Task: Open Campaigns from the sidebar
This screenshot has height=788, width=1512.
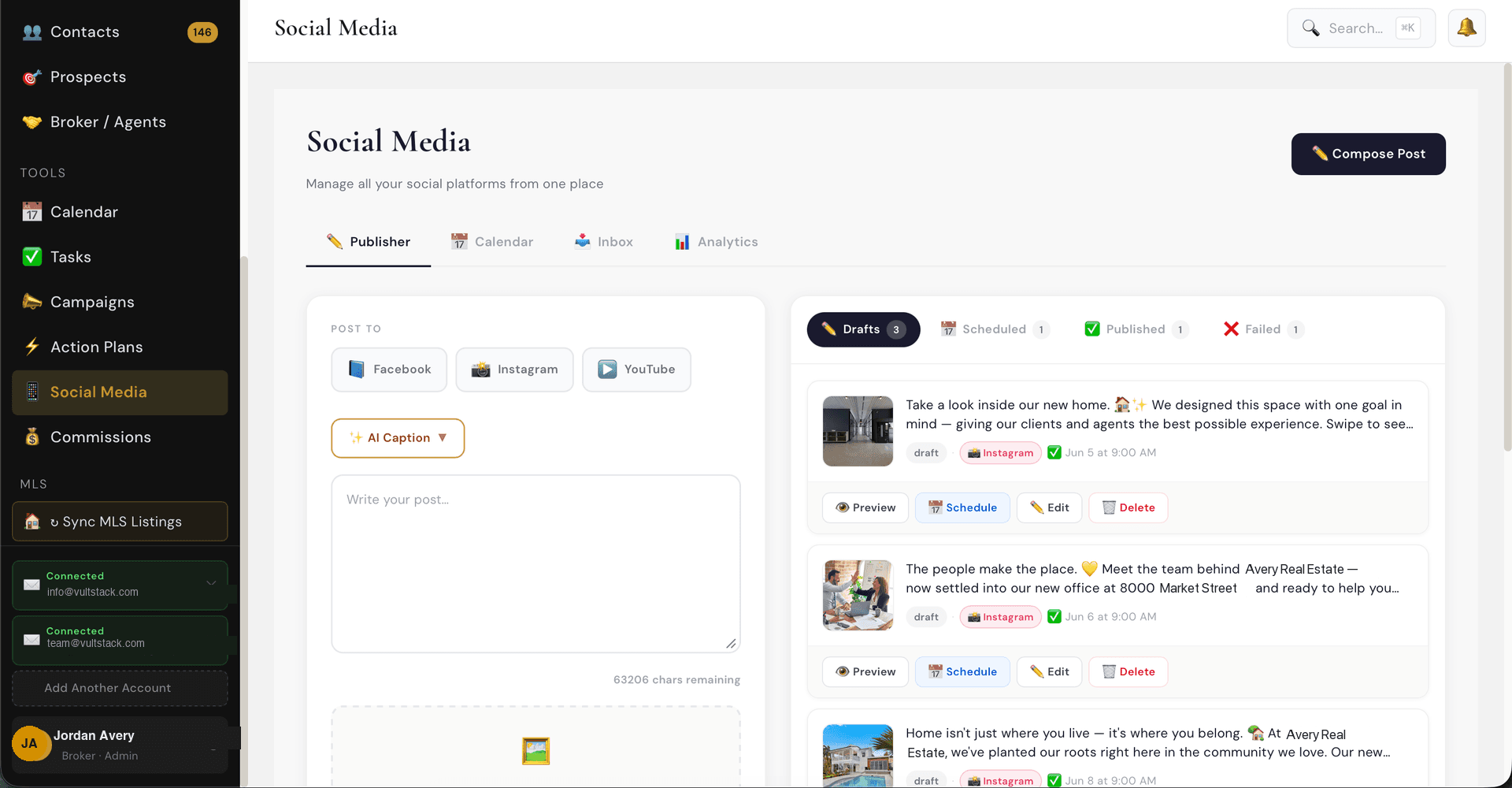Action: (120, 302)
